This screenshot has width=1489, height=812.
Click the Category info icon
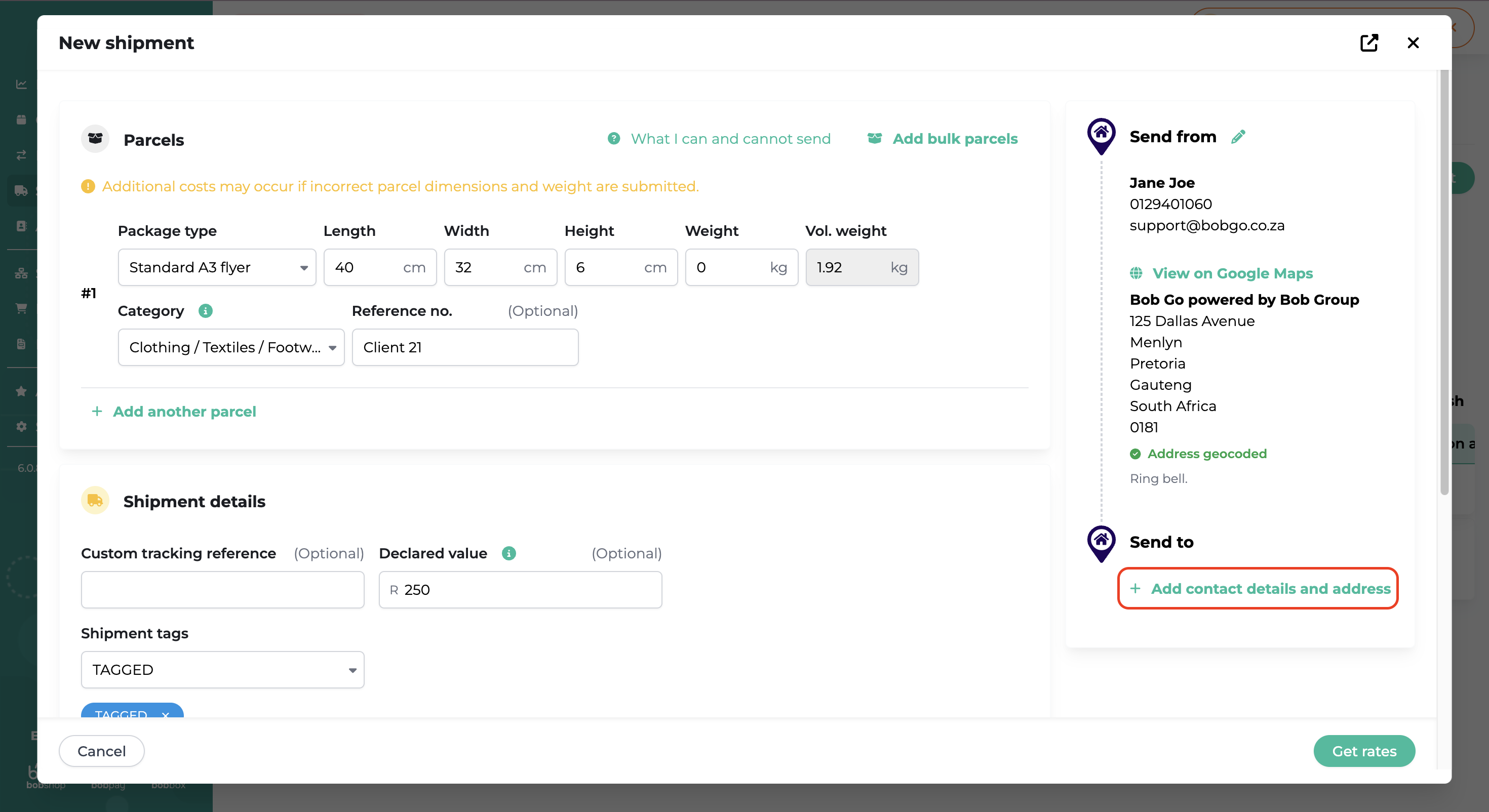[x=205, y=311]
